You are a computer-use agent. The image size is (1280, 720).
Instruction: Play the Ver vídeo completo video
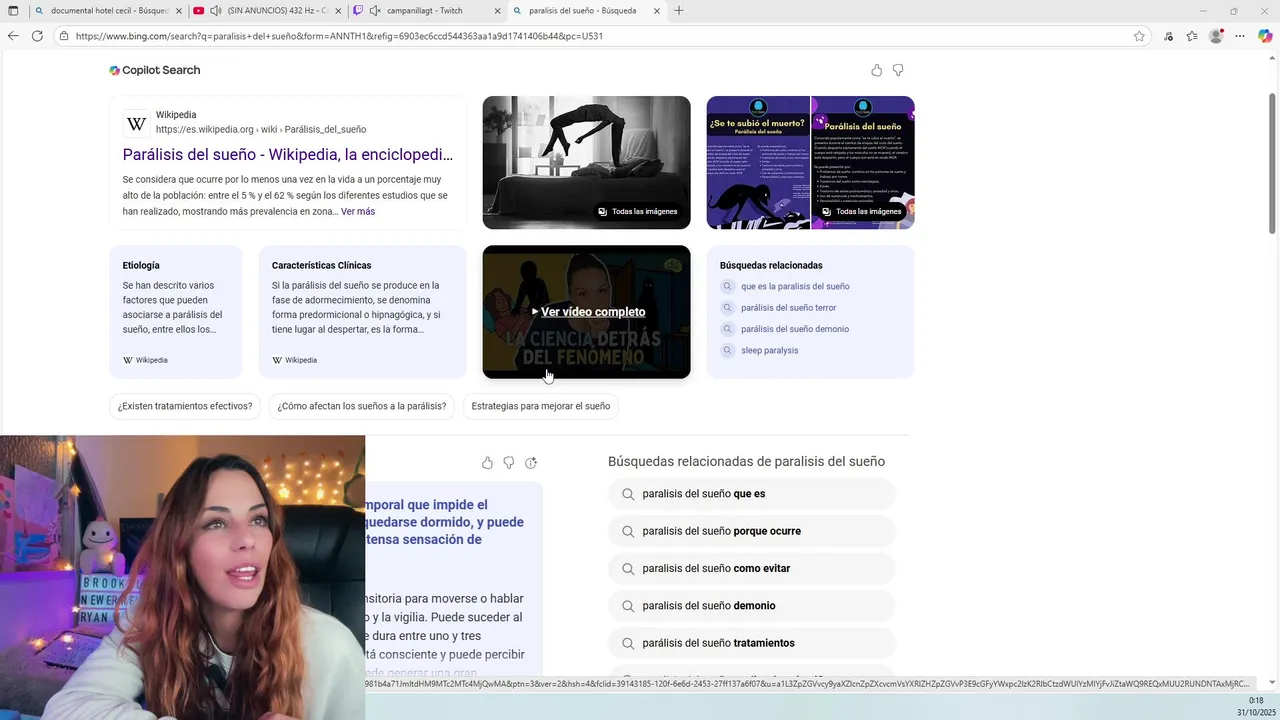click(587, 312)
